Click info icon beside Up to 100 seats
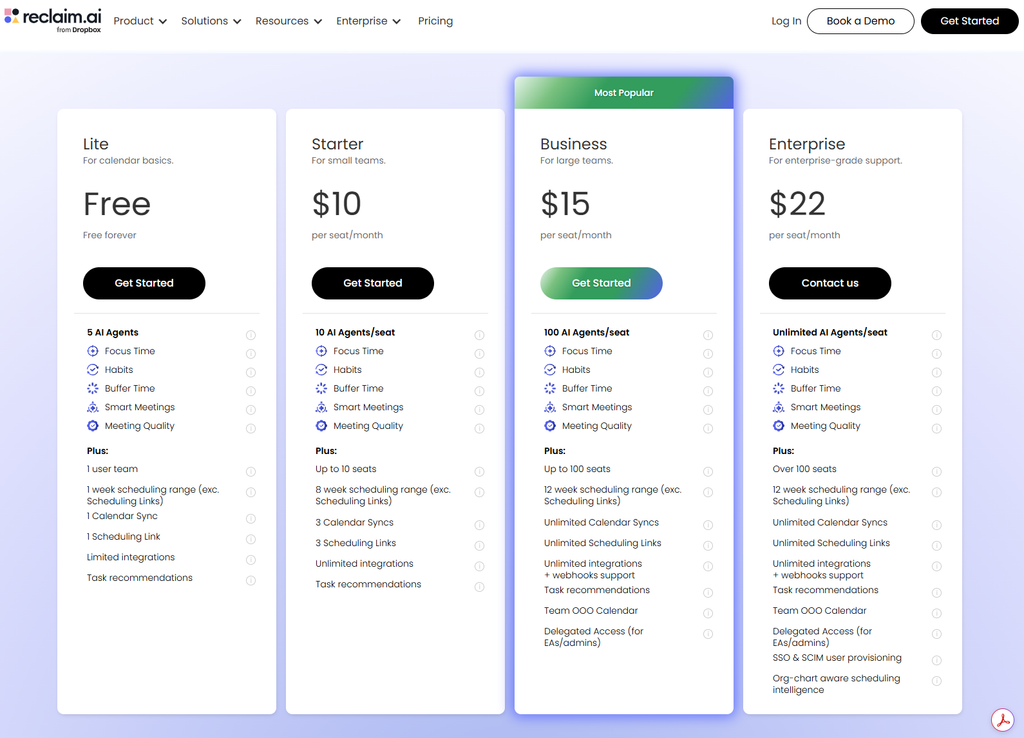The height and width of the screenshot is (738, 1024). (x=708, y=472)
